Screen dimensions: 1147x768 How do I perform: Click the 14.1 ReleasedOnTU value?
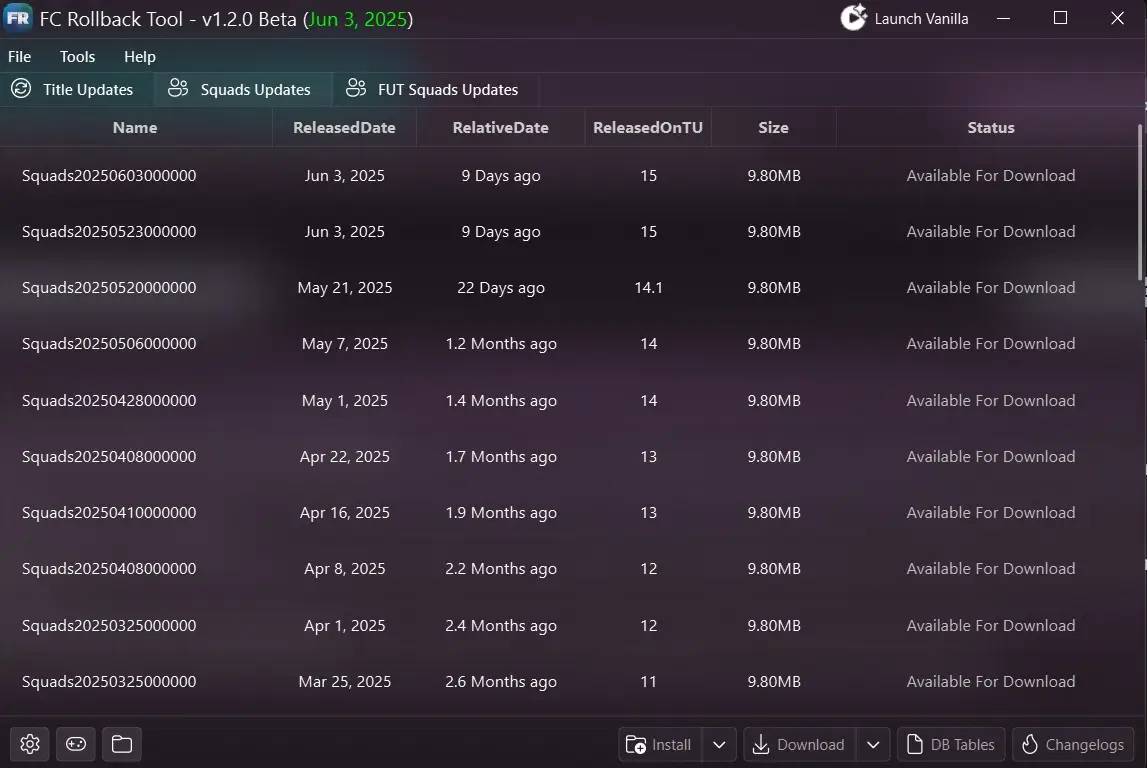click(x=648, y=287)
